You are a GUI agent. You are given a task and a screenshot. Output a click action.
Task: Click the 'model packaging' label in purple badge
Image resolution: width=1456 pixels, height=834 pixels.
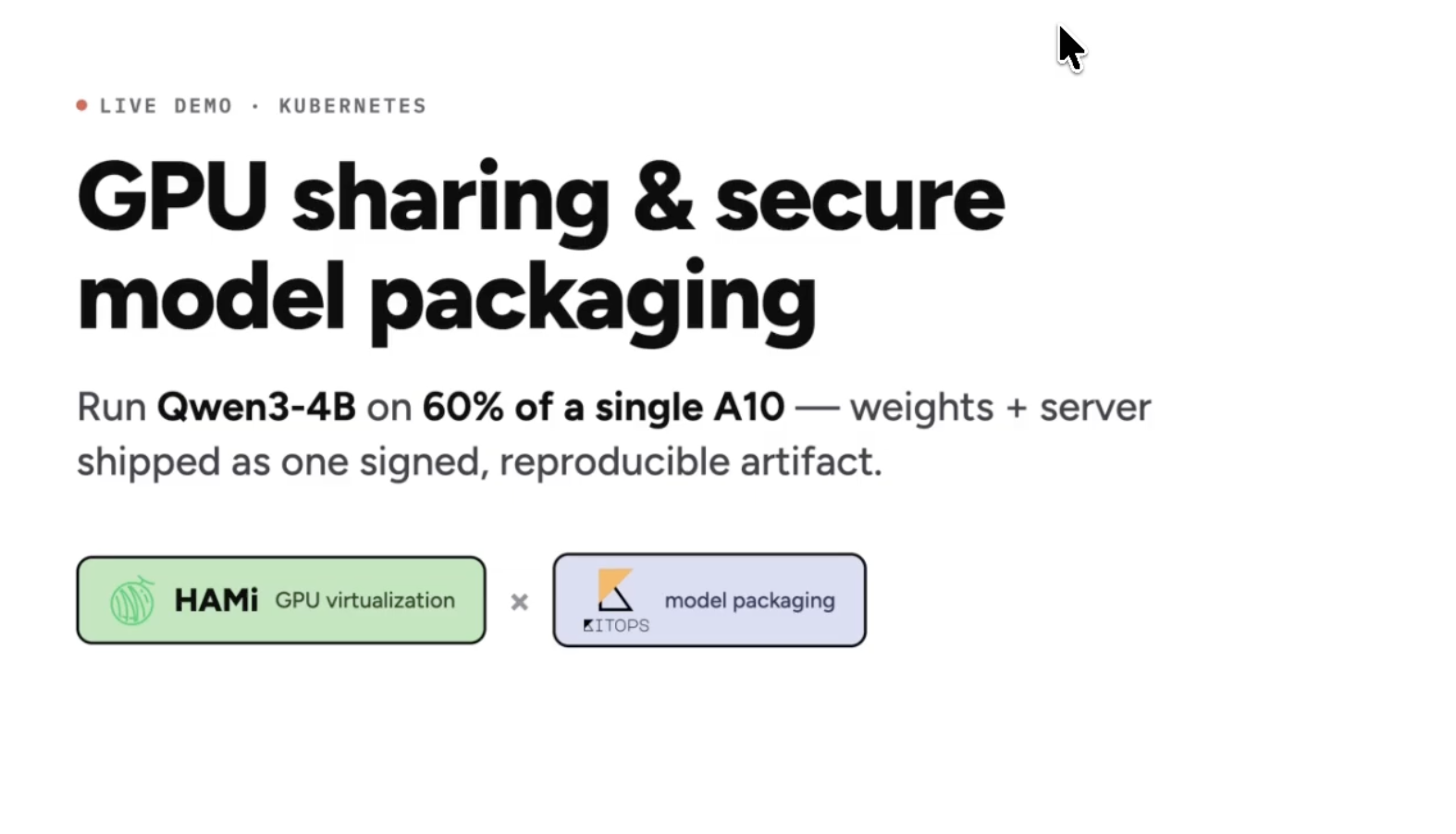750,601
